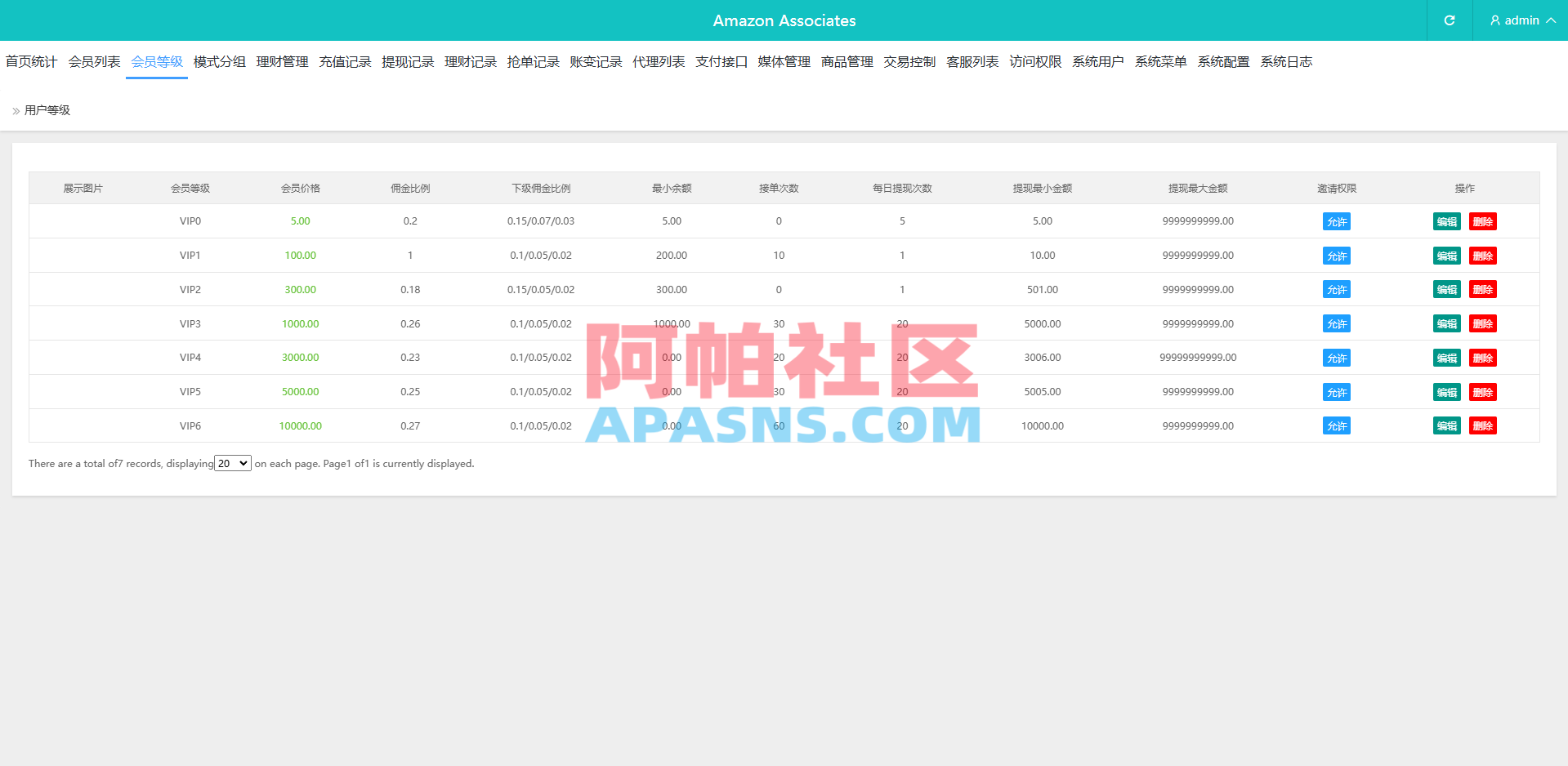
Task: Open the 商品管理 section
Action: click(846, 61)
